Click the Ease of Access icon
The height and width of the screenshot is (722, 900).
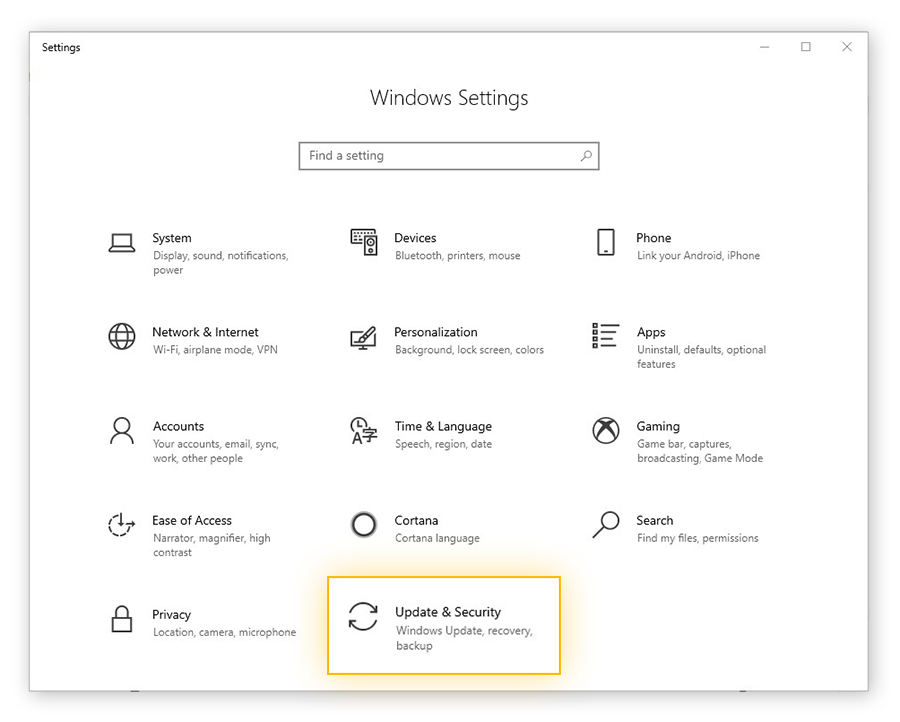tap(122, 524)
